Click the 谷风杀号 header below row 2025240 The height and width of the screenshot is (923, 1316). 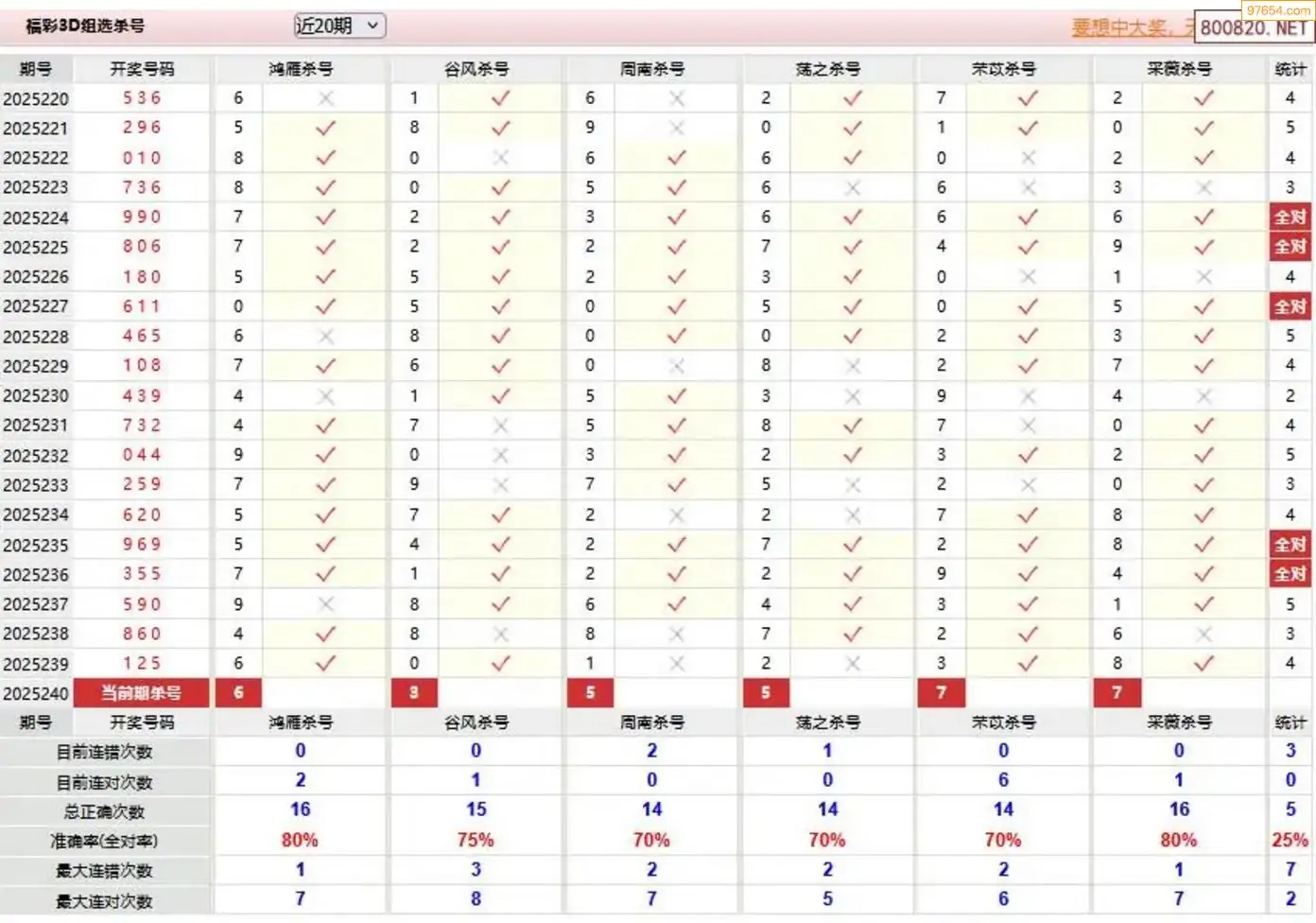476,723
